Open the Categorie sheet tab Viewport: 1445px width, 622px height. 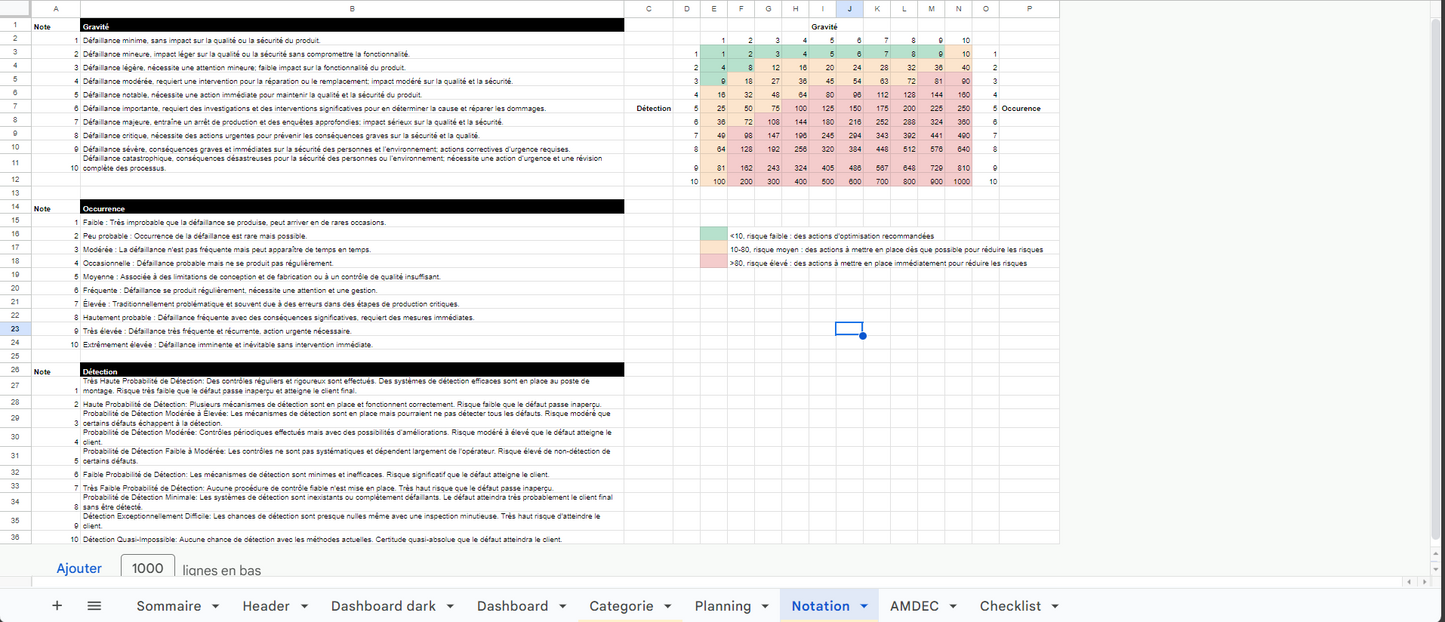click(621, 606)
